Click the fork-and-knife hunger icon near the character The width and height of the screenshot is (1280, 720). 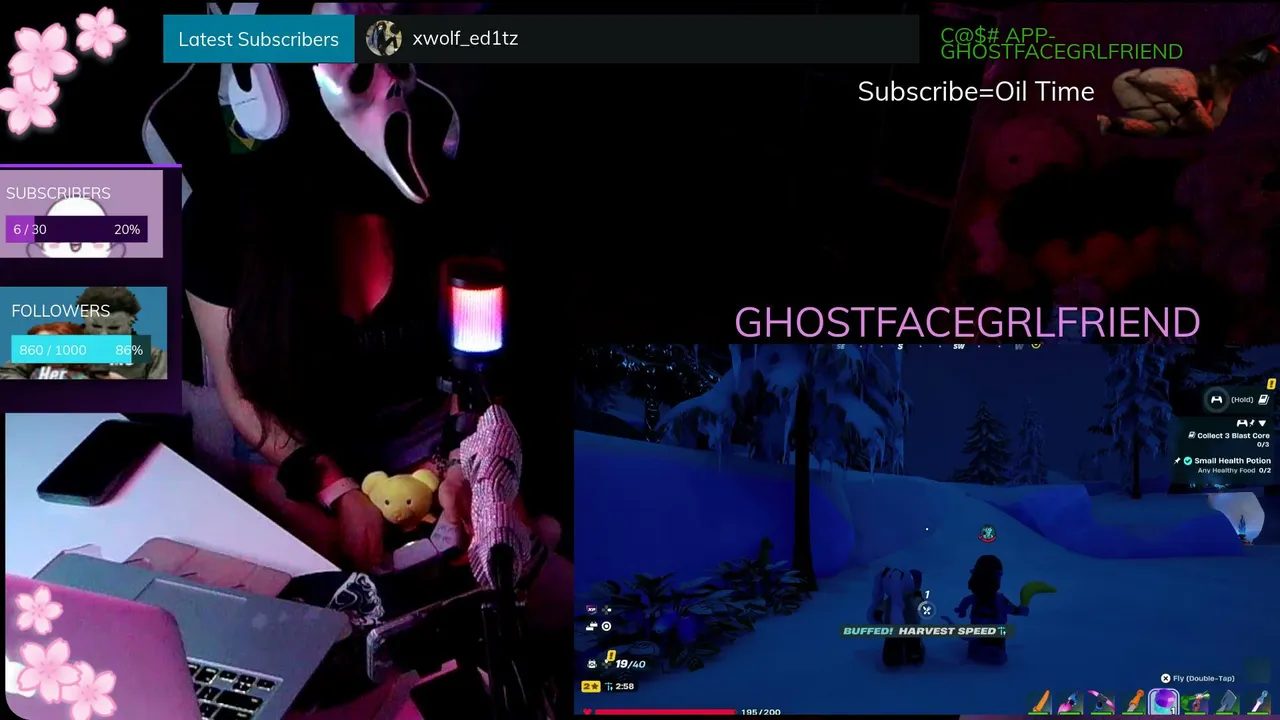(926, 610)
